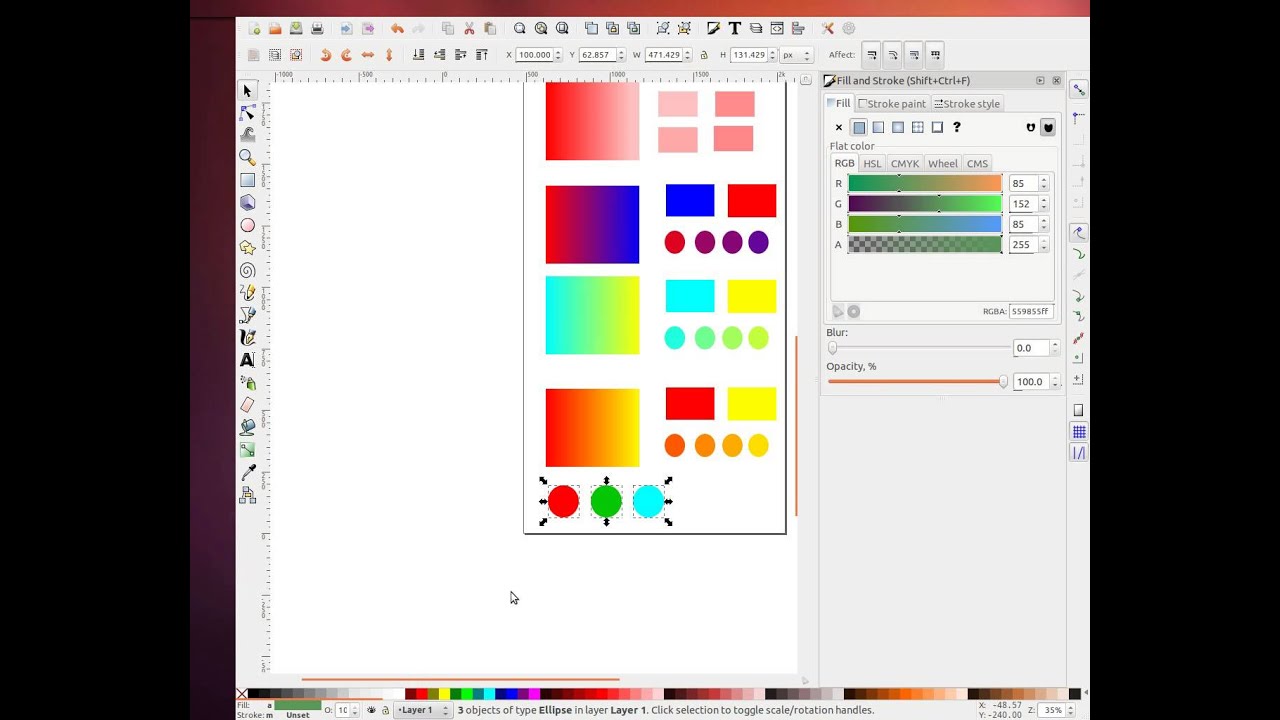Adjust the X position stepper

coord(558,55)
